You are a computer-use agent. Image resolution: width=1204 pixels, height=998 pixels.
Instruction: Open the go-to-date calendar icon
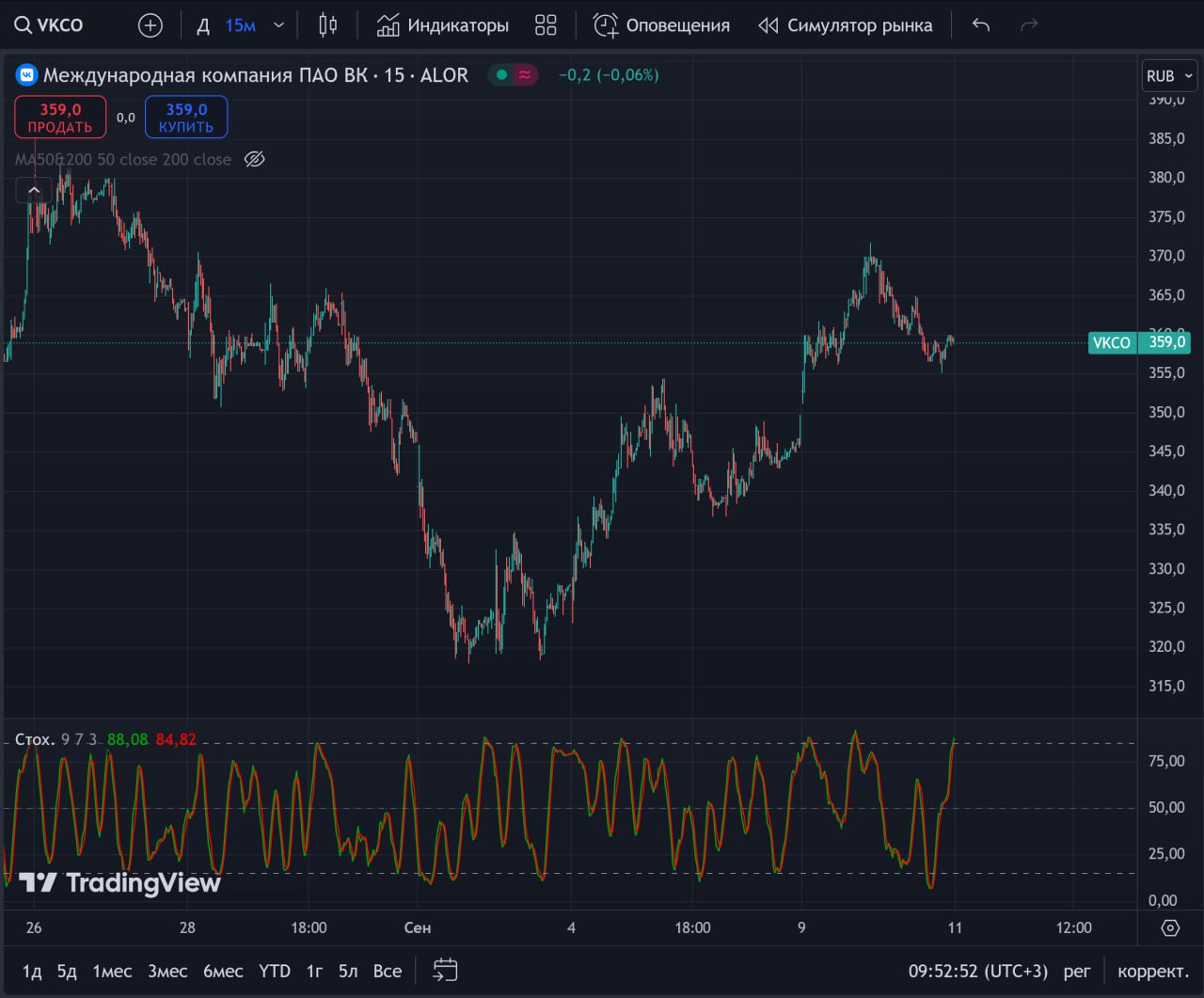coord(445,971)
